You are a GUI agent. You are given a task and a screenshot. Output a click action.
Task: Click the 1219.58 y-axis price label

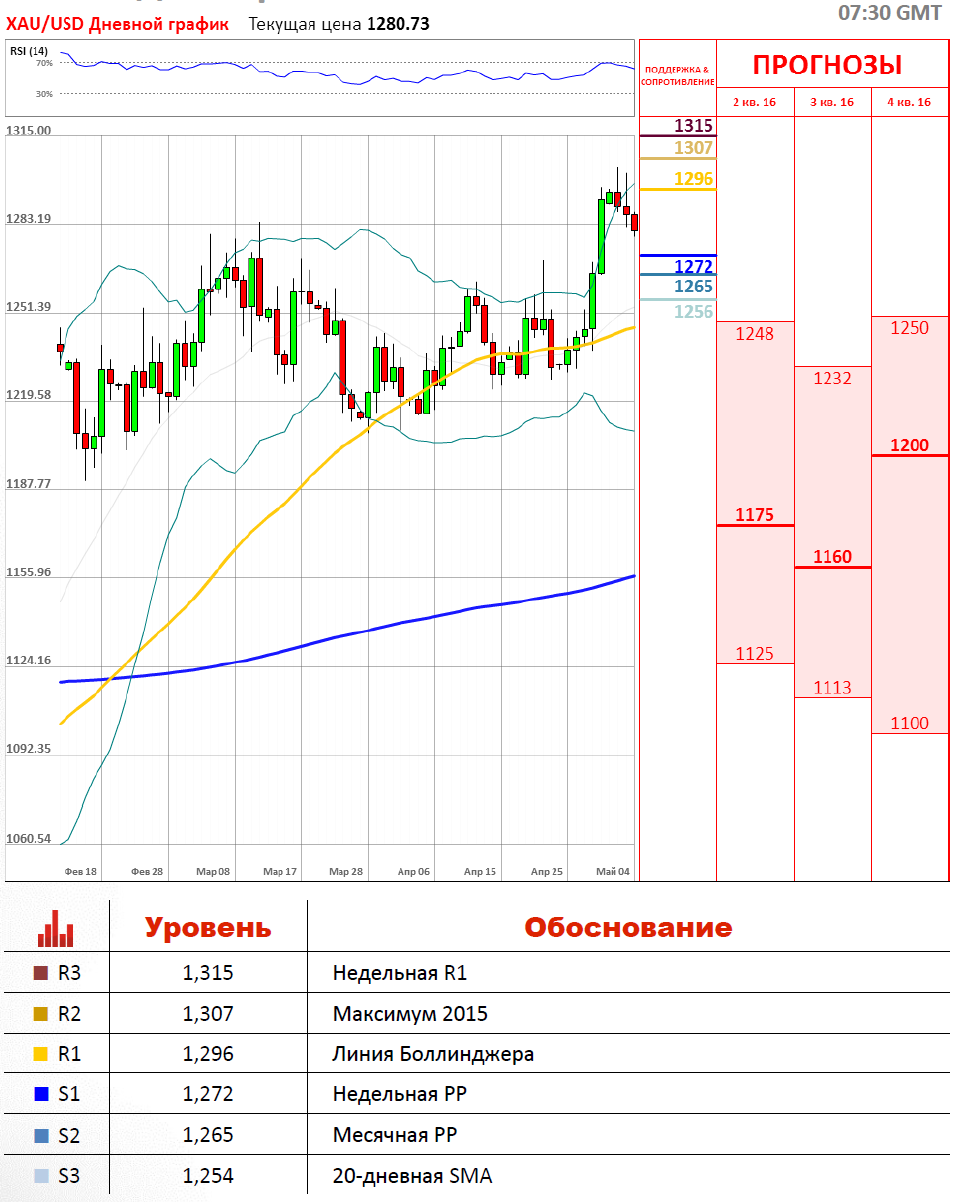pyautogui.click(x=28, y=395)
